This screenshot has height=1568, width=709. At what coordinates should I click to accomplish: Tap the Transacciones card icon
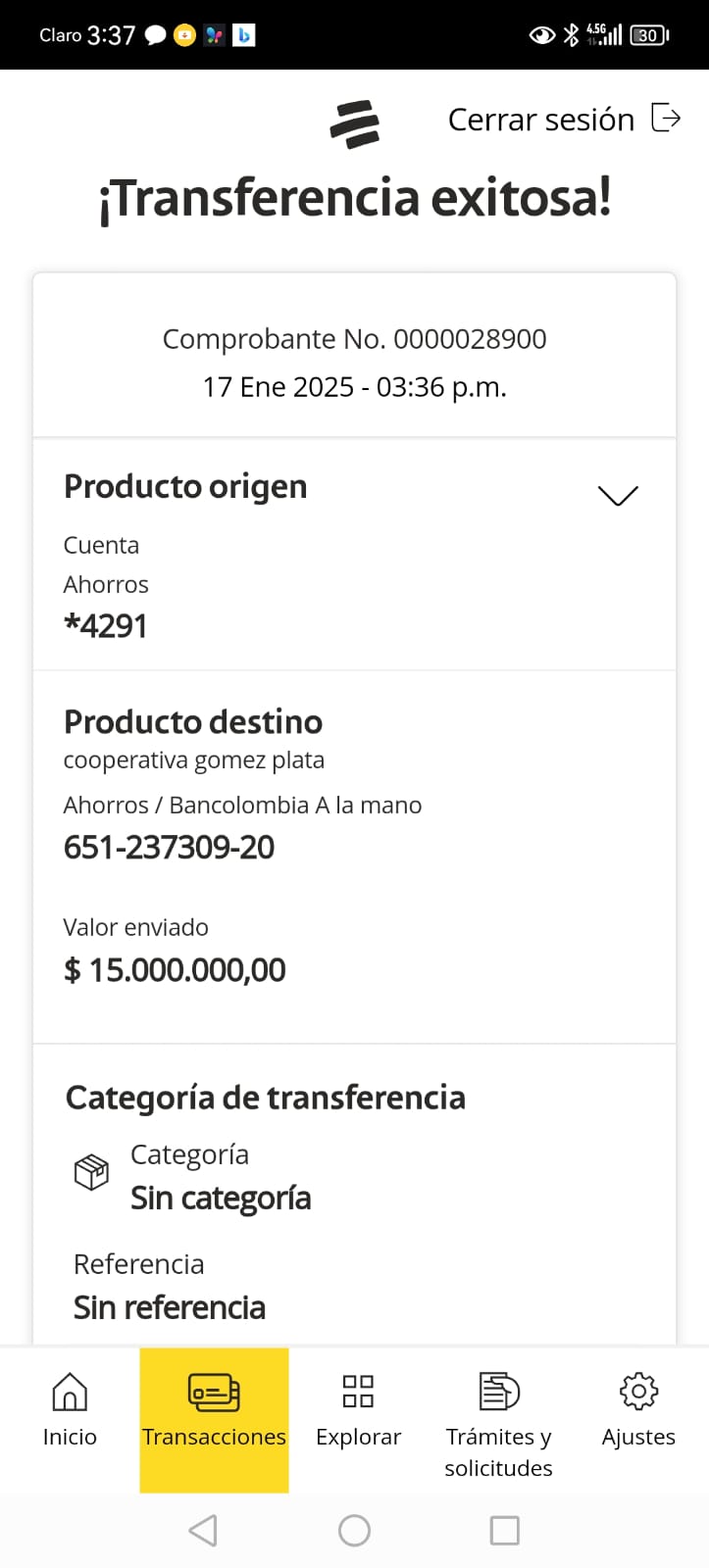pos(214,1392)
